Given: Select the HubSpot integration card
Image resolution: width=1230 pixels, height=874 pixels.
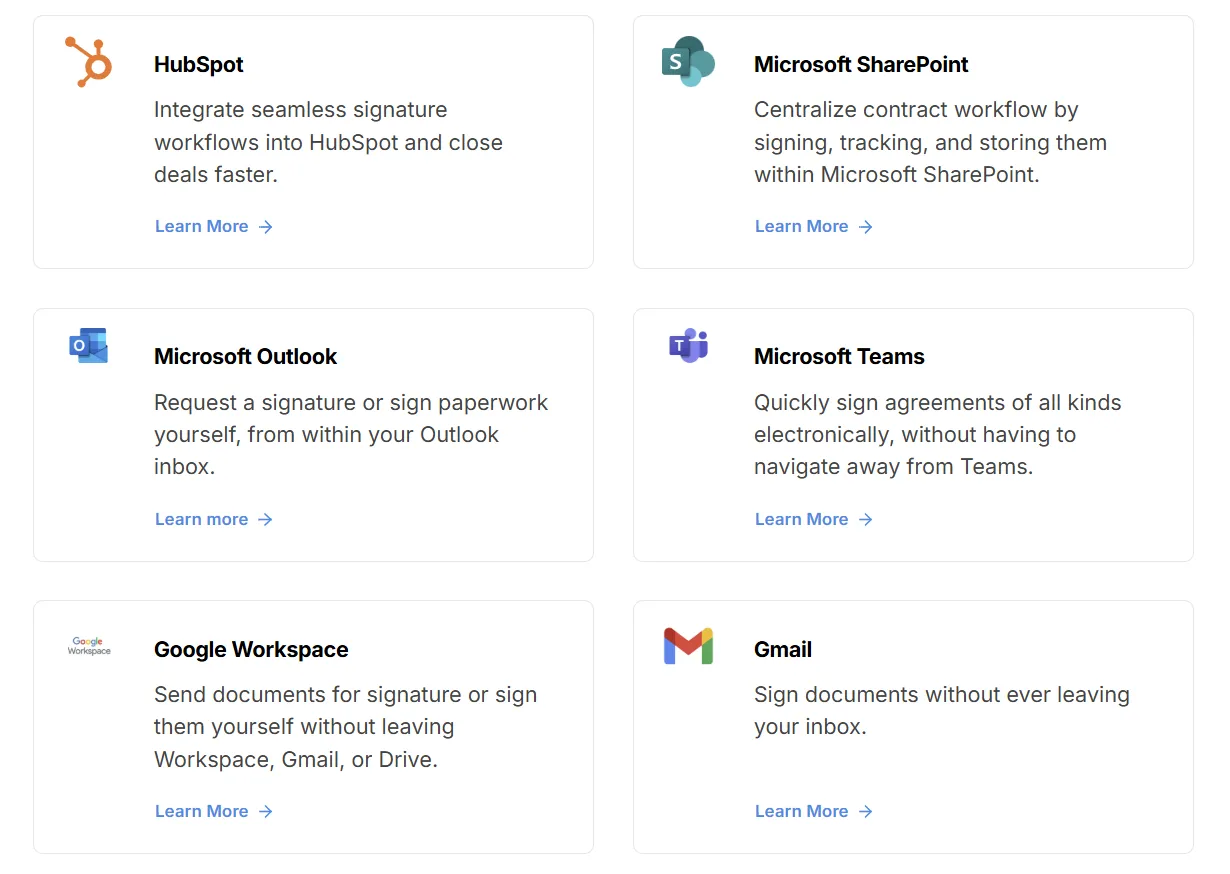Looking at the screenshot, I should 313,141.
